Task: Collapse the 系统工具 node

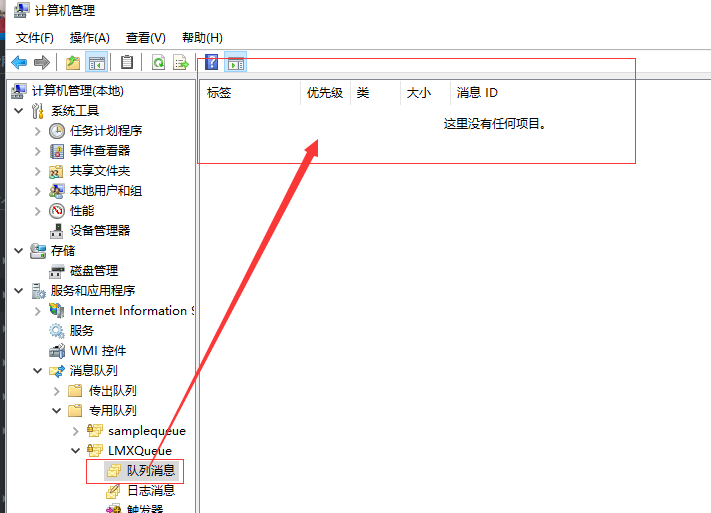Action: point(19,111)
